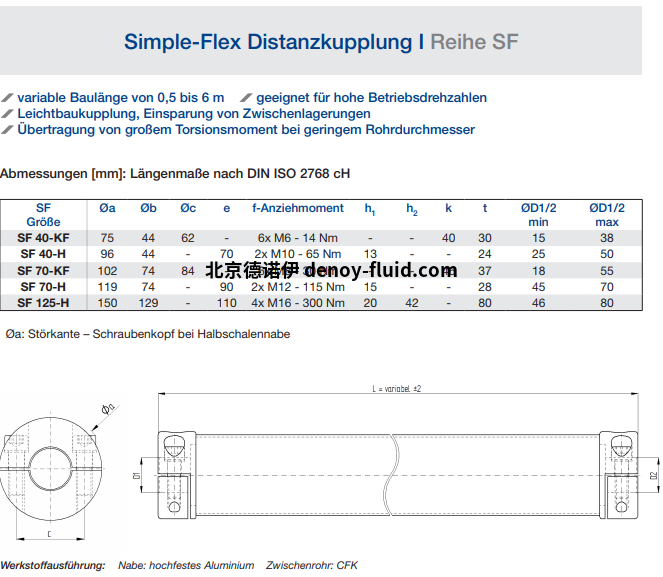Click ØD1/2 max '70' in SF 70-H row
The image size is (663, 577).
pyautogui.click(x=607, y=287)
